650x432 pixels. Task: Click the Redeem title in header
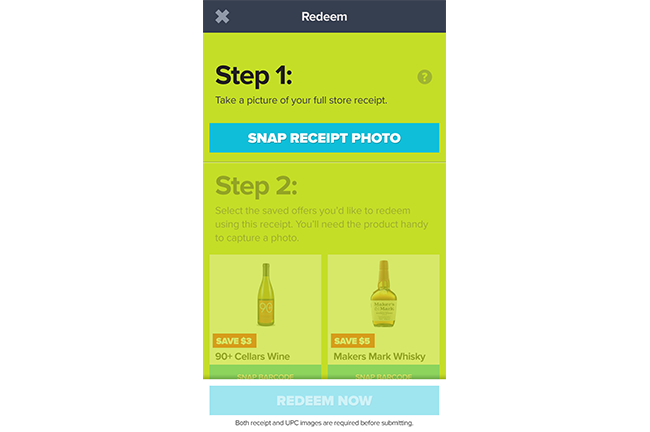[x=324, y=17]
